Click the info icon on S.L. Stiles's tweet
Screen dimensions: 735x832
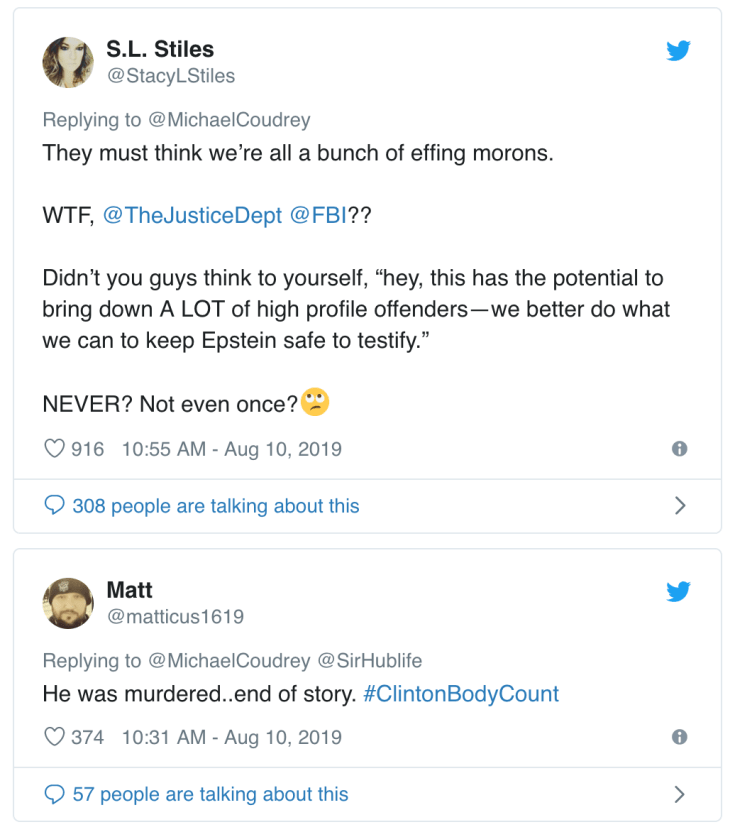(680, 449)
